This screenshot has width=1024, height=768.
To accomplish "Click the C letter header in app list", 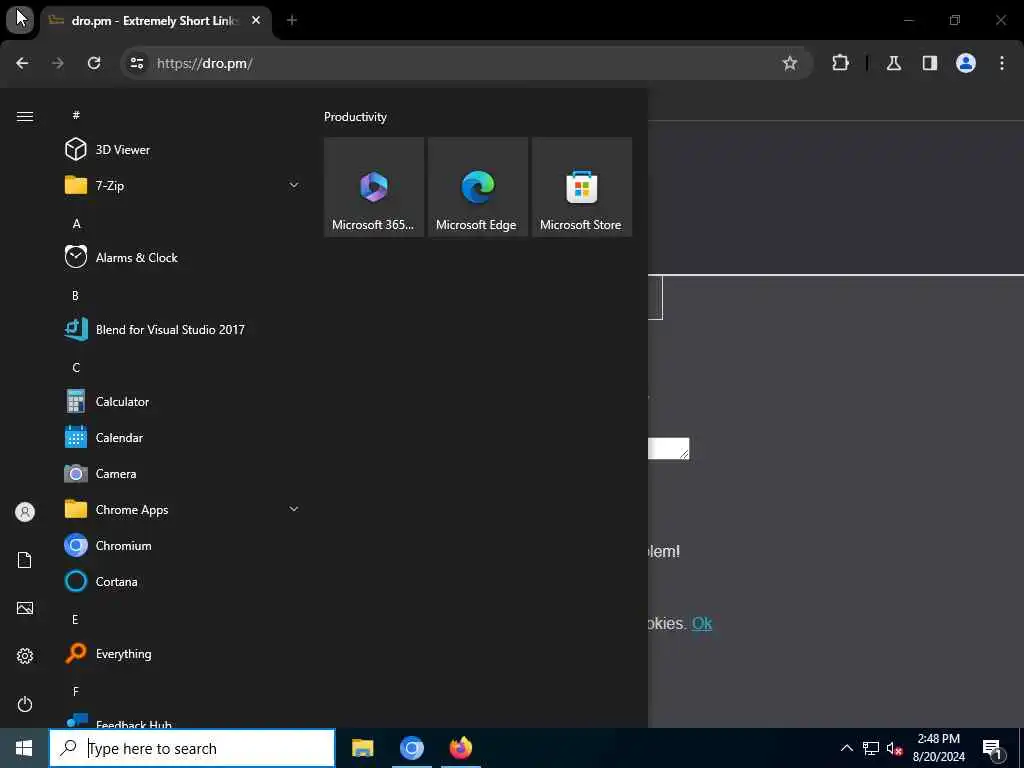I will (x=76, y=368).
